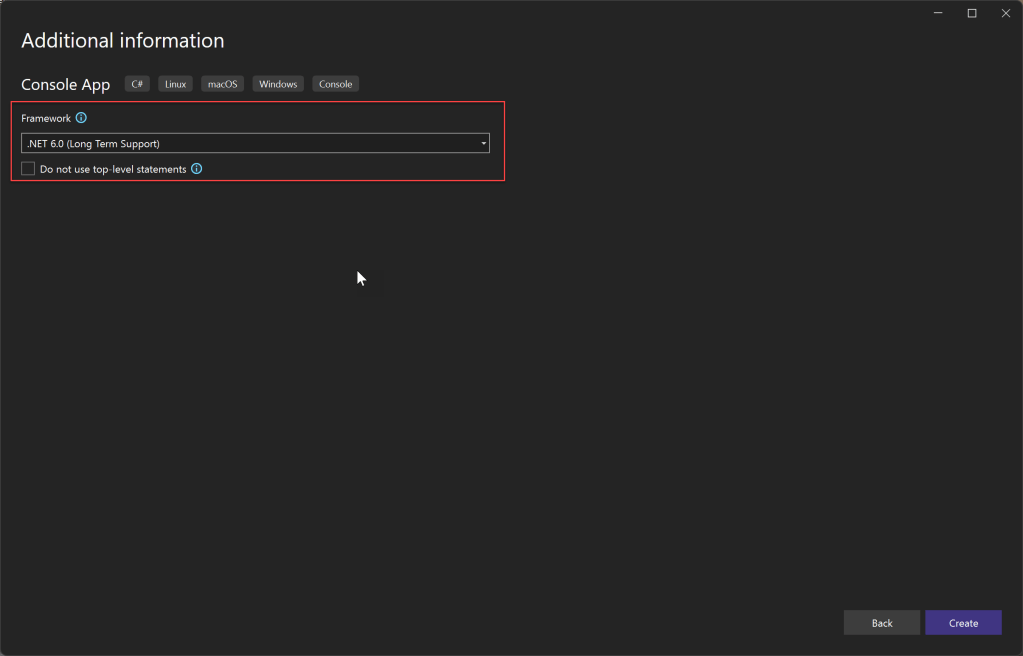Select the macOS platform tag

click(222, 84)
